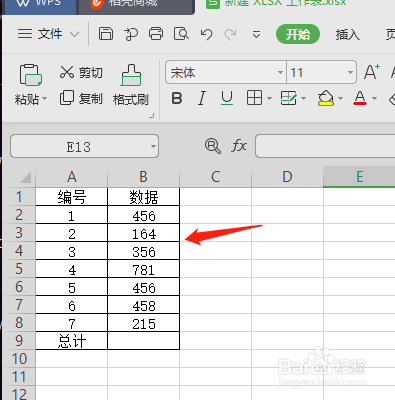Select row 10 header
This screenshot has height=400, width=395.
[x=19, y=359]
